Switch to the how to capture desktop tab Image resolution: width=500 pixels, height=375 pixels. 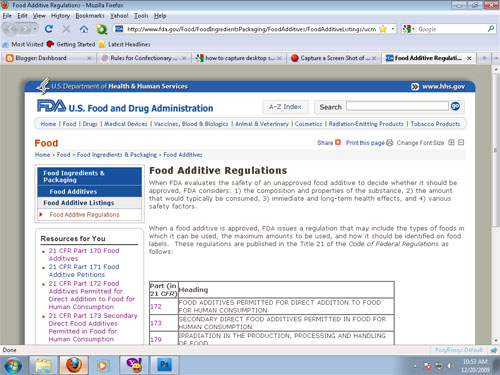coord(240,58)
